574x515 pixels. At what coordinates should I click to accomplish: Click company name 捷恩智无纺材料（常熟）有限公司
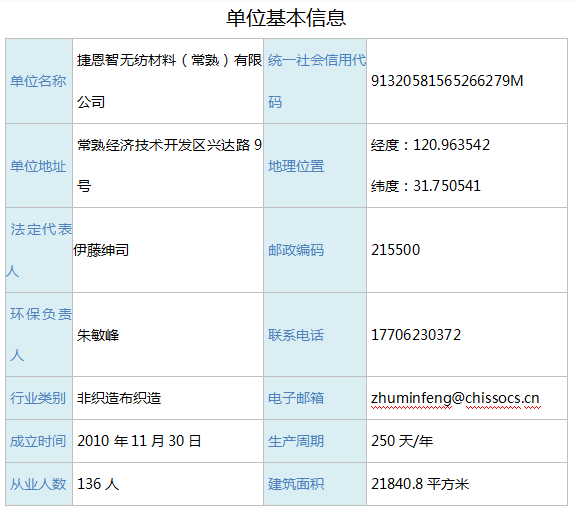(169, 81)
